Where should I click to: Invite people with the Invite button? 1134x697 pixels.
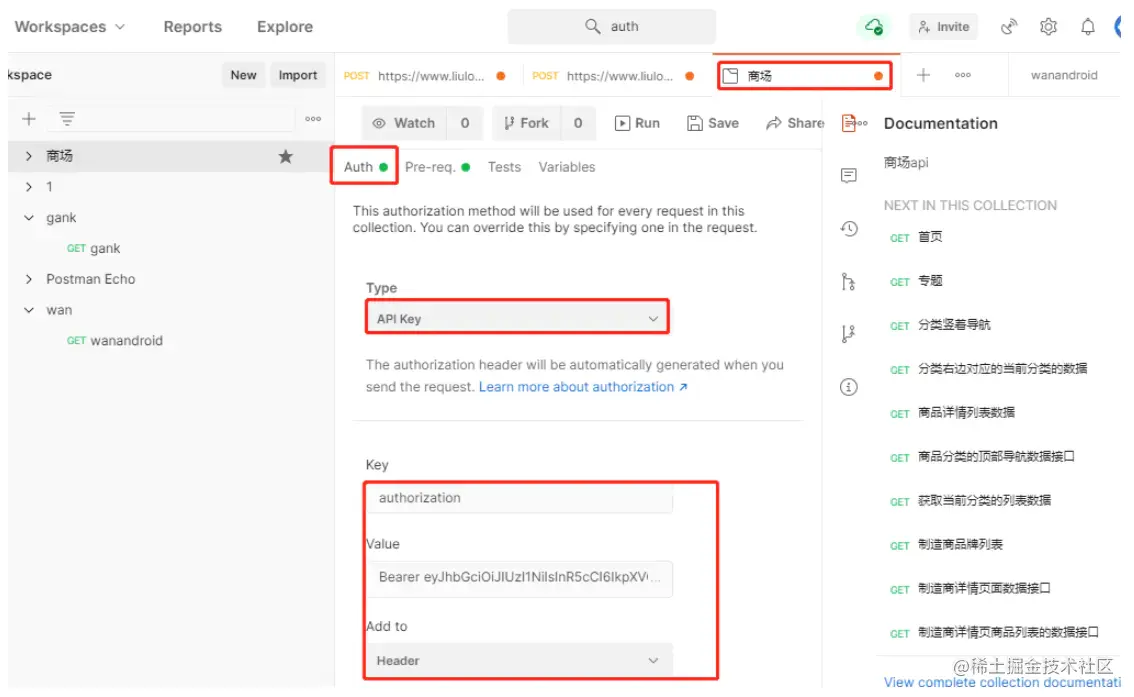[944, 27]
